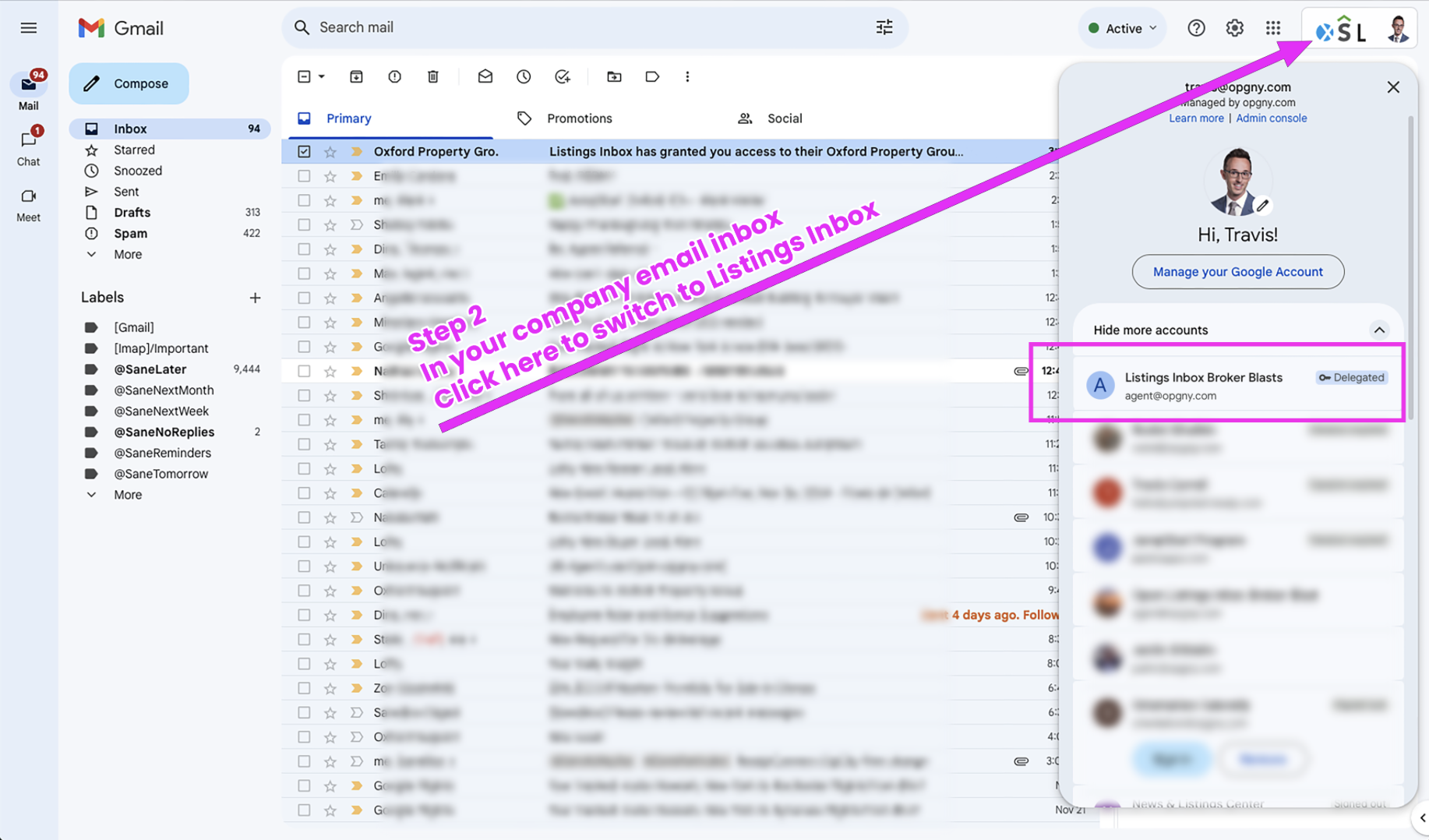Click the Labels tag icon in toolbar
The height and width of the screenshot is (840, 1429).
point(652,76)
